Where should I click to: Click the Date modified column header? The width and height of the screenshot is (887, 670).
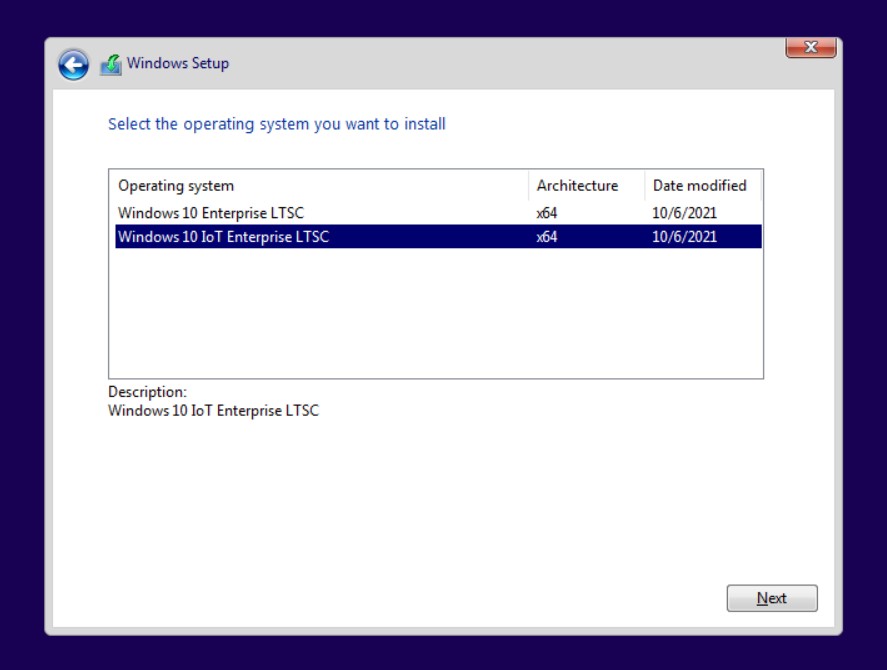pos(699,186)
